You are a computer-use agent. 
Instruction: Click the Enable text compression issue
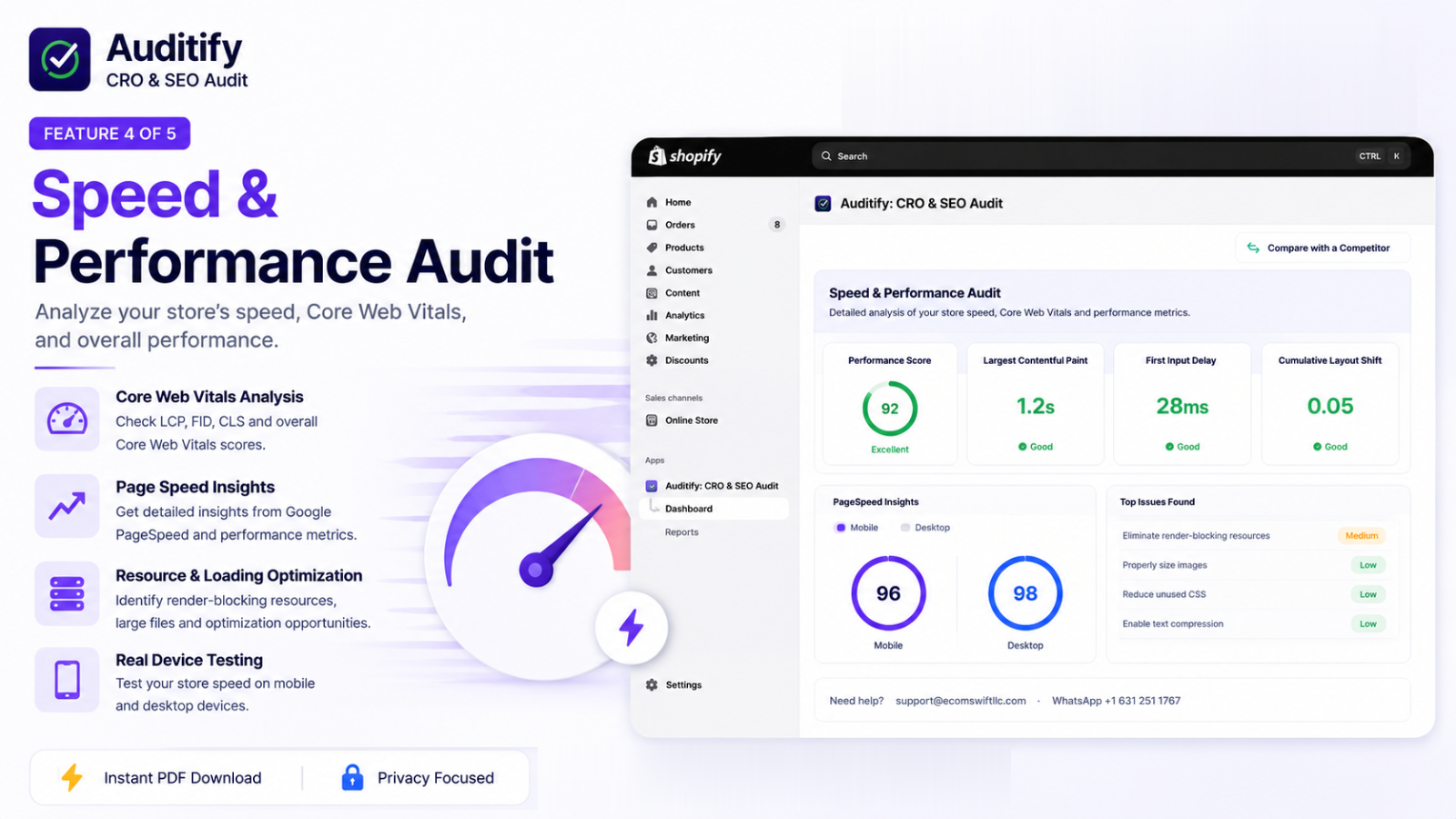click(x=1173, y=624)
